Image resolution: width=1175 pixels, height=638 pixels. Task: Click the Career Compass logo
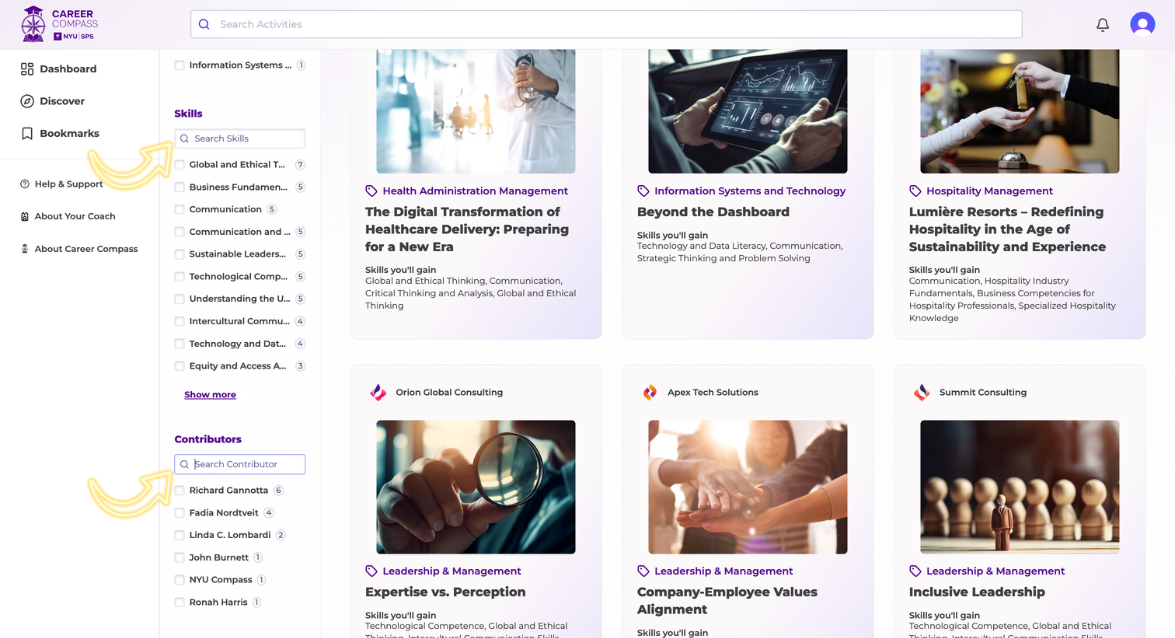pos(59,24)
